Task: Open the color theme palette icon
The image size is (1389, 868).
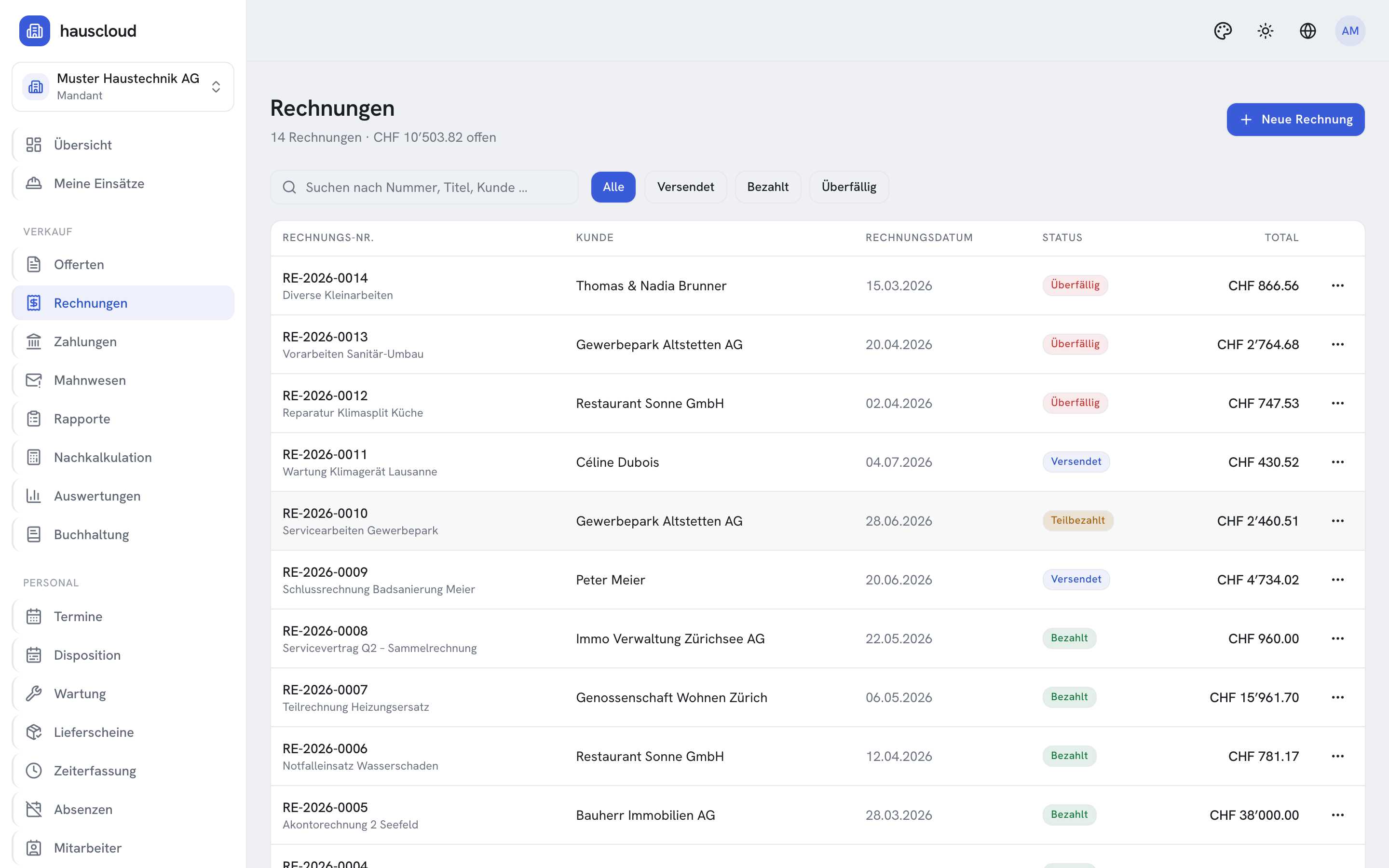Action: pyautogui.click(x=1223, y=31)
